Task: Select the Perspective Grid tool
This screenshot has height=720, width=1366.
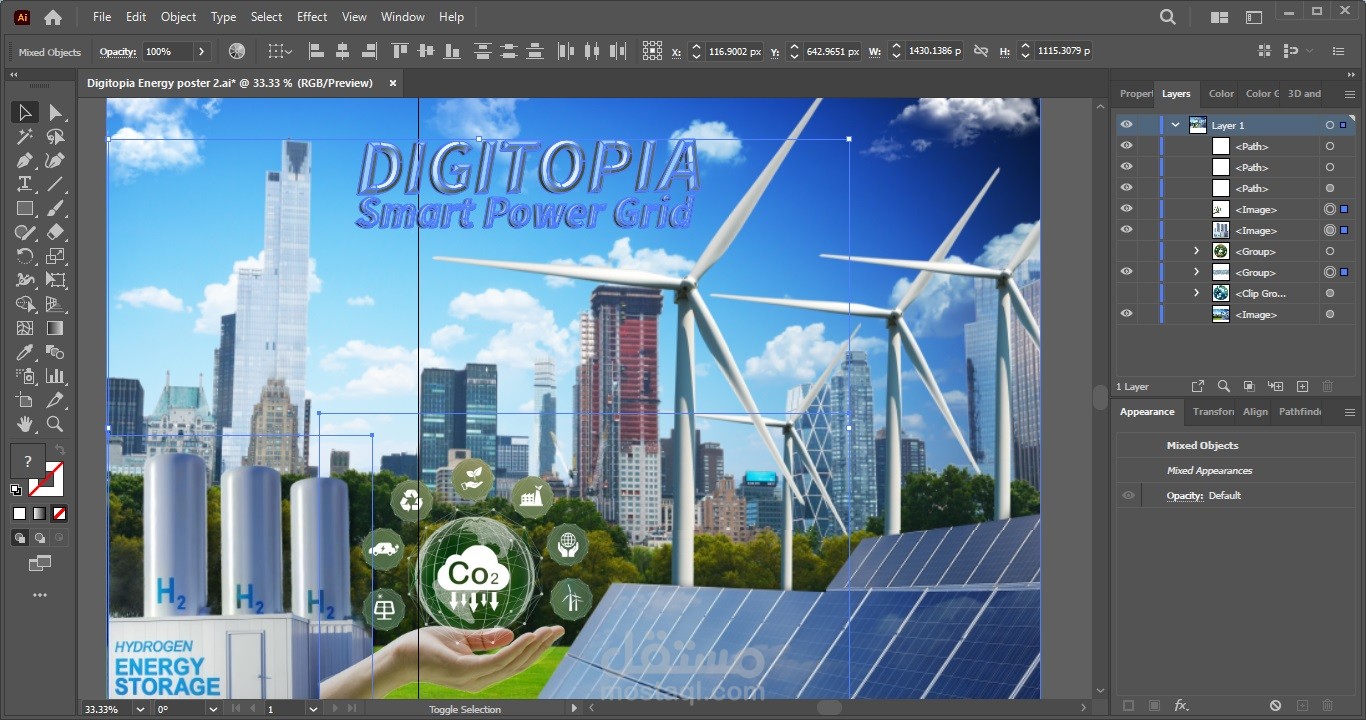Action: tap(56, 305)
